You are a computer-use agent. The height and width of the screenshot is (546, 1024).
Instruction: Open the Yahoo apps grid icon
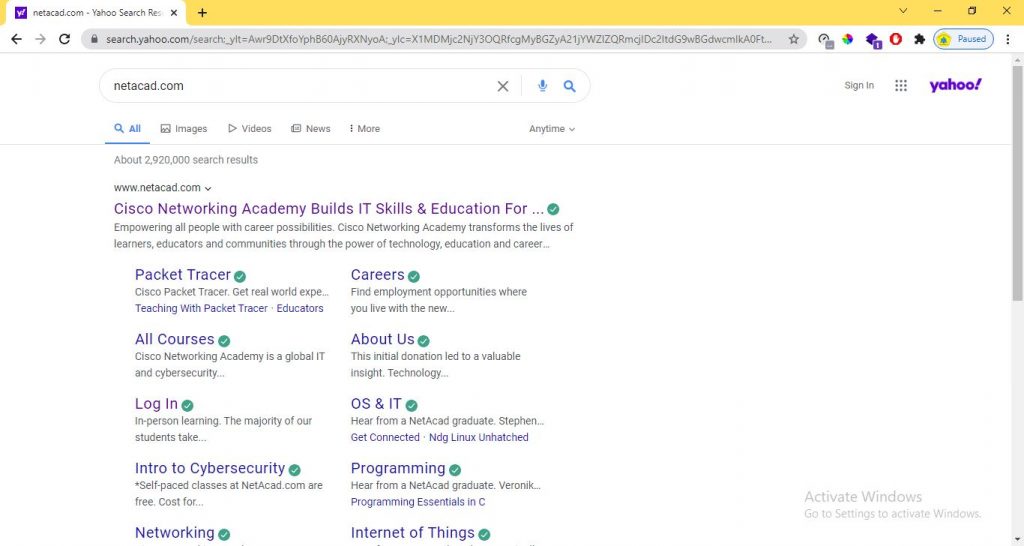[x=901, y=86]
